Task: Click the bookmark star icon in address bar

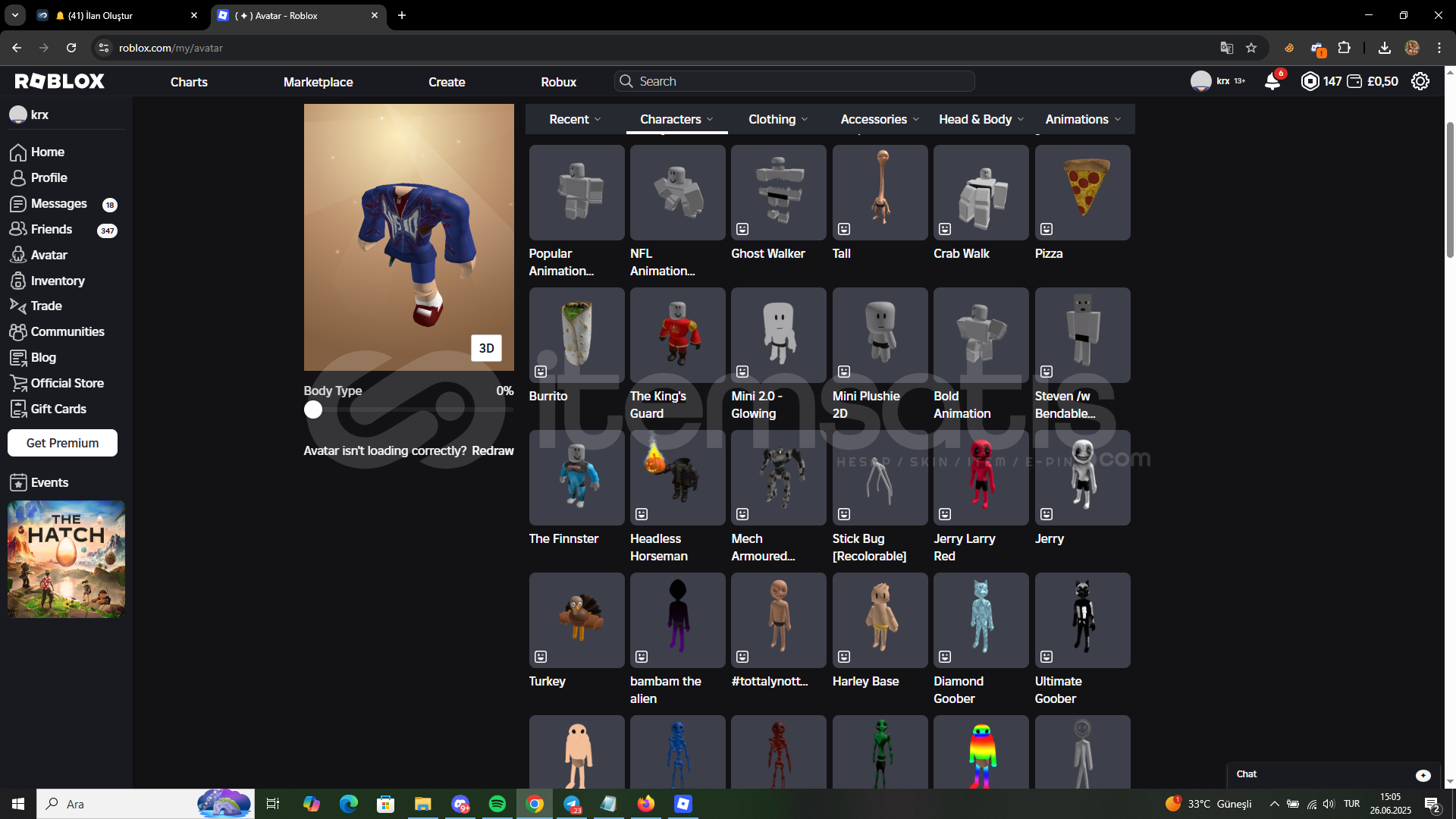Action: tap(1251, 48)
